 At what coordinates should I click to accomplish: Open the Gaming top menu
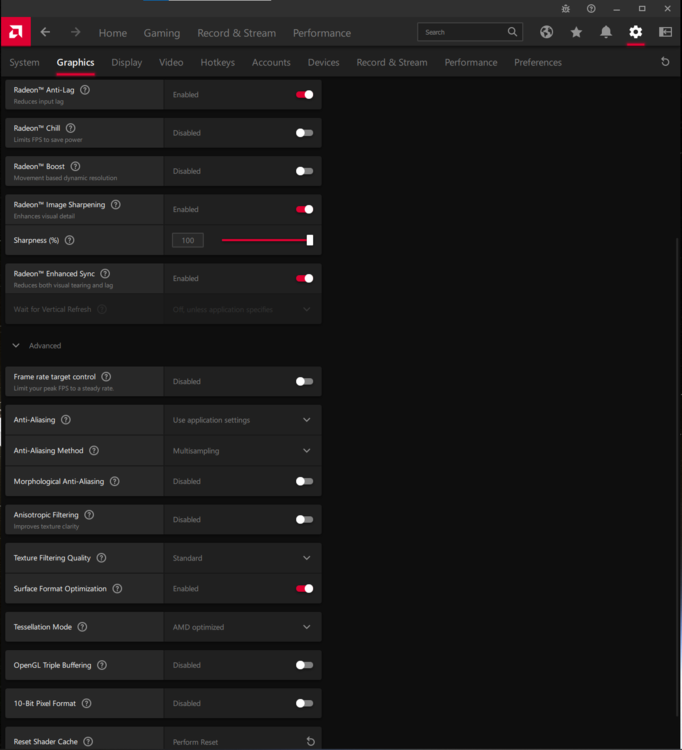162,33
